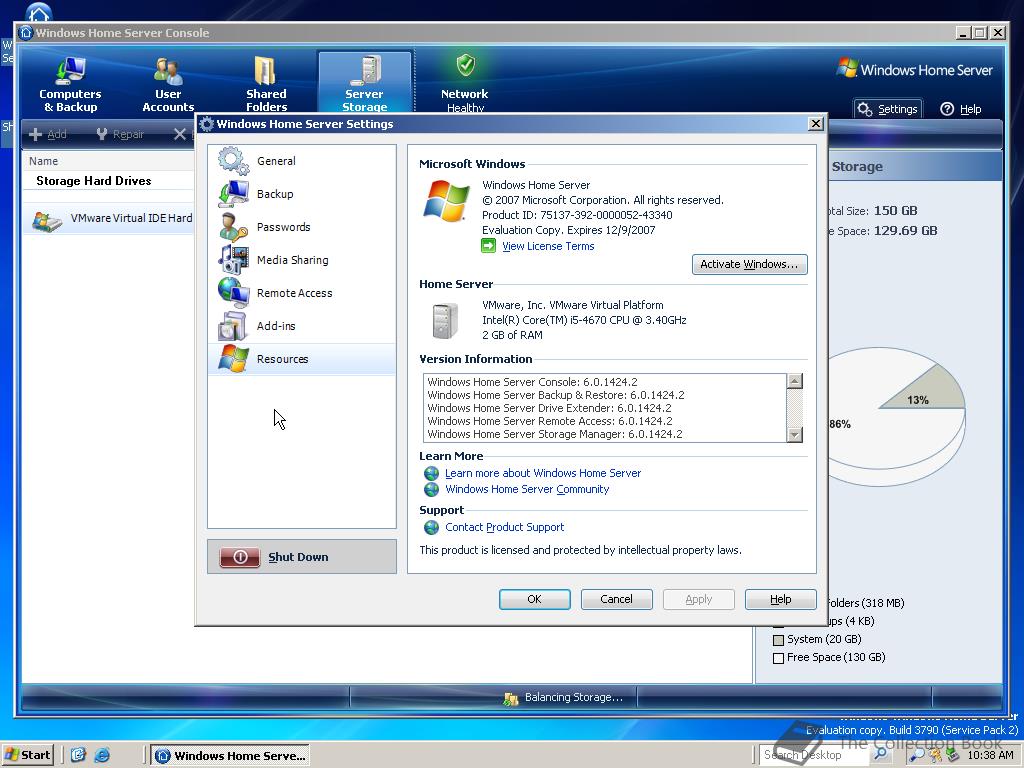Click the Remove X toolbar icon
Viewport: 1024px width, 768px height.
[180, 134]
